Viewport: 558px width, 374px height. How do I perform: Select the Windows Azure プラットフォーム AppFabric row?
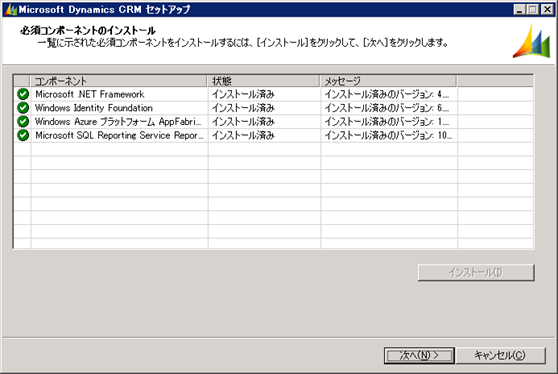(273, 122)
